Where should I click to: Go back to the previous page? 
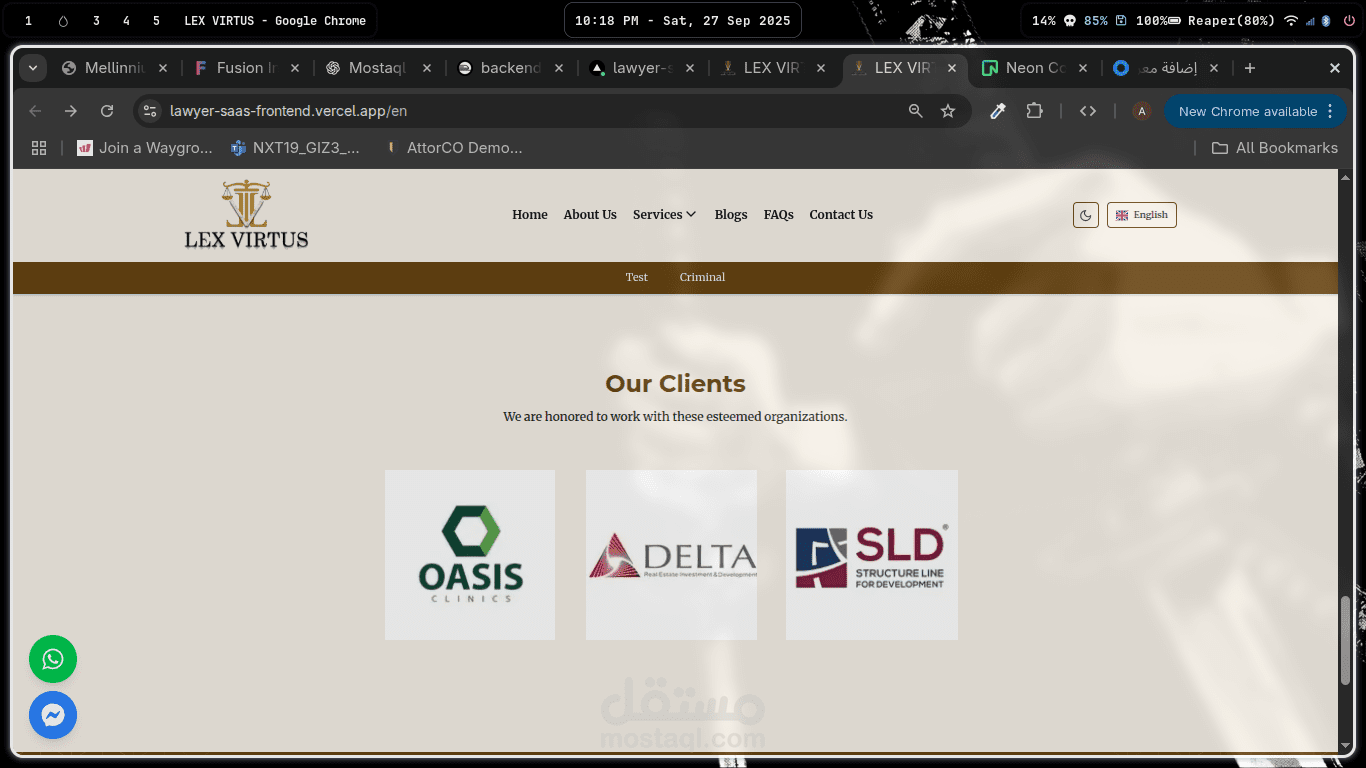(36, 111)
